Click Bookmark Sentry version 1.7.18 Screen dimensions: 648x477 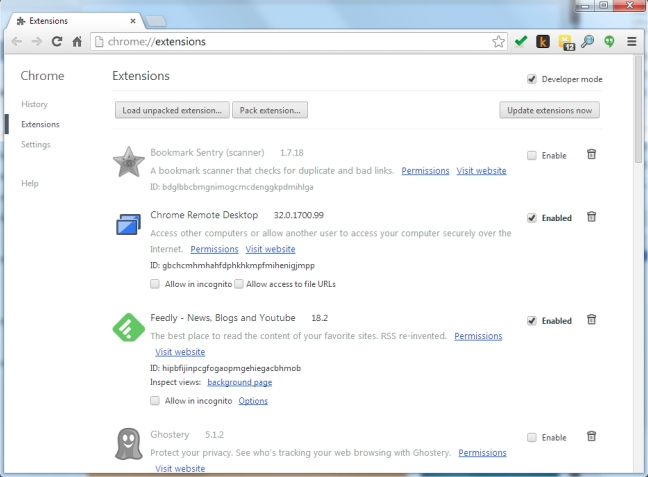click(x=292, y=153)
